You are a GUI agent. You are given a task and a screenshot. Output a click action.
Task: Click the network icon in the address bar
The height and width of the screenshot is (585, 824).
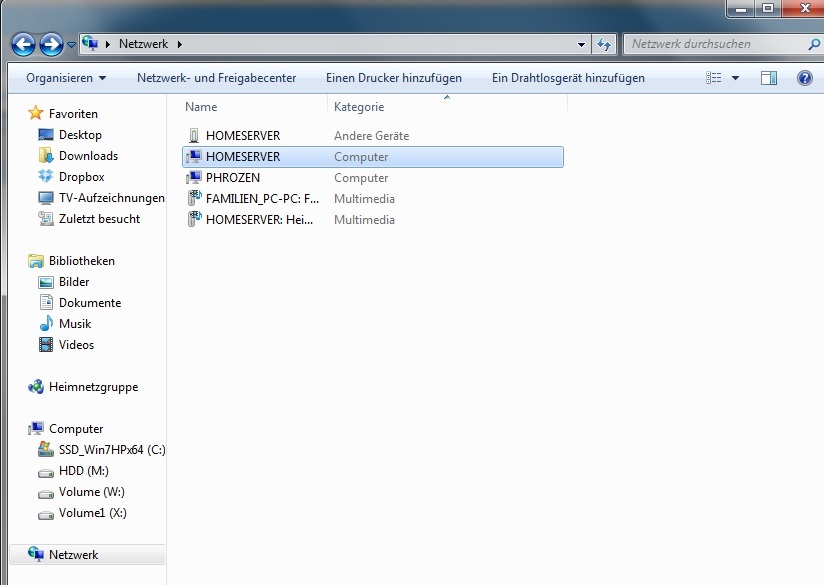(x=90, y=44)
